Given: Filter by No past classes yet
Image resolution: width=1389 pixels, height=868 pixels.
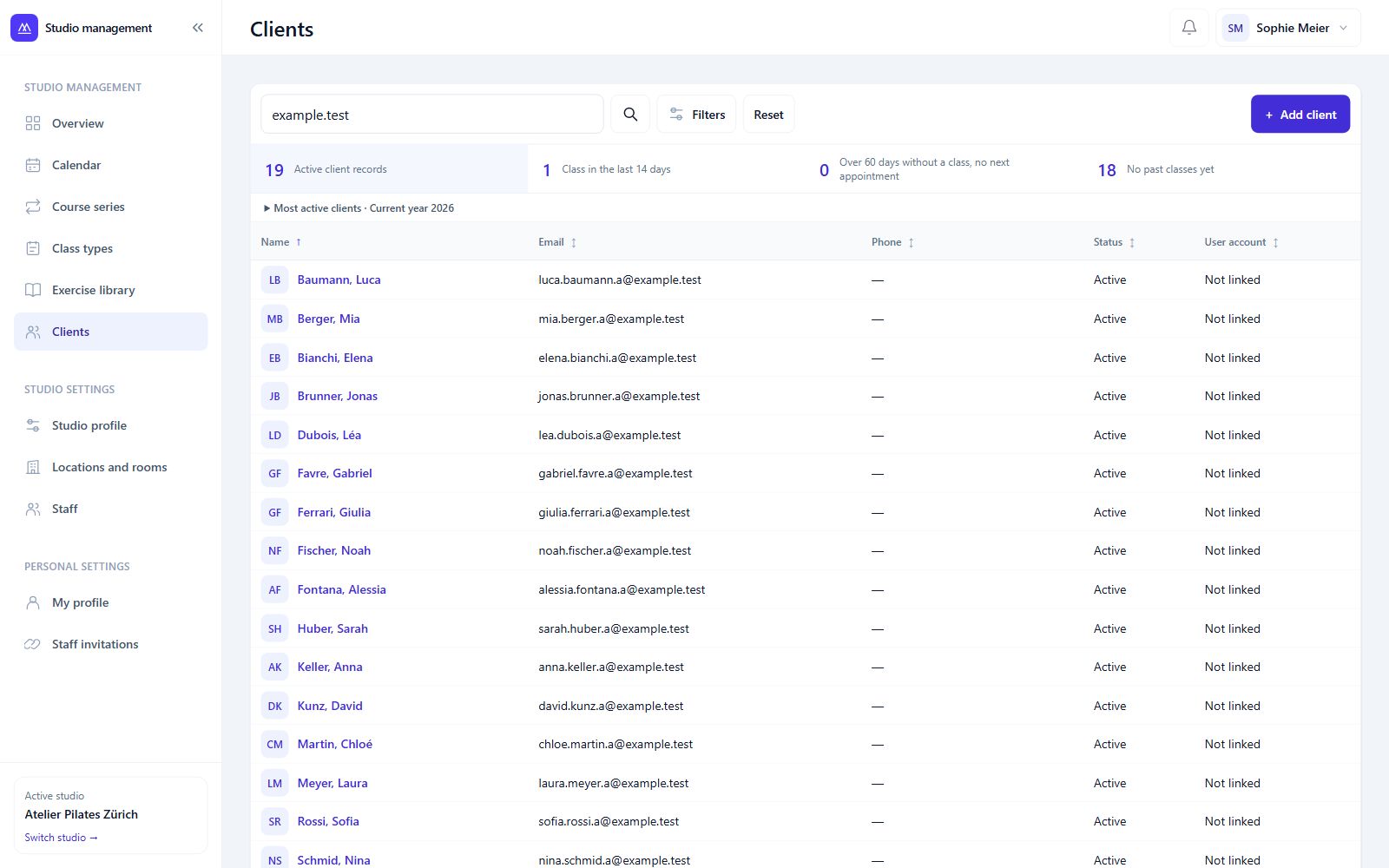Looking at the screenshot, I should pos(1222,169).
